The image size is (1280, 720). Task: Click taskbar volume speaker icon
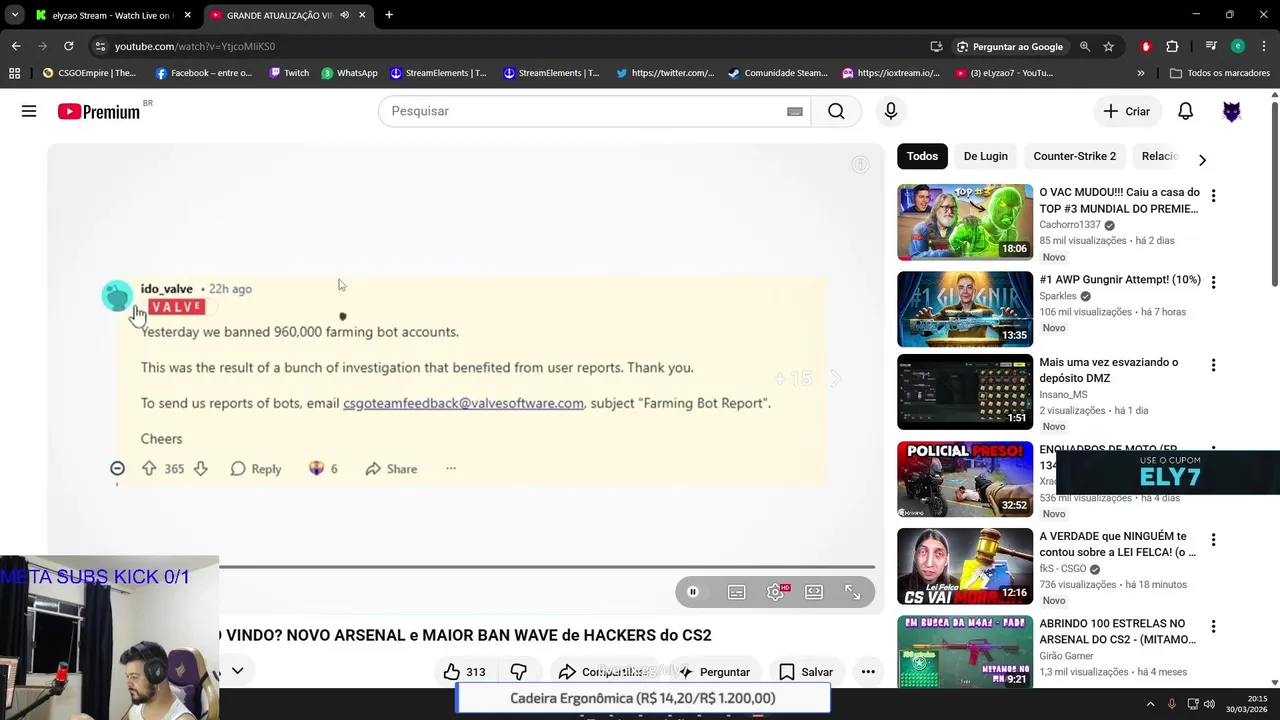(1209, 704)
